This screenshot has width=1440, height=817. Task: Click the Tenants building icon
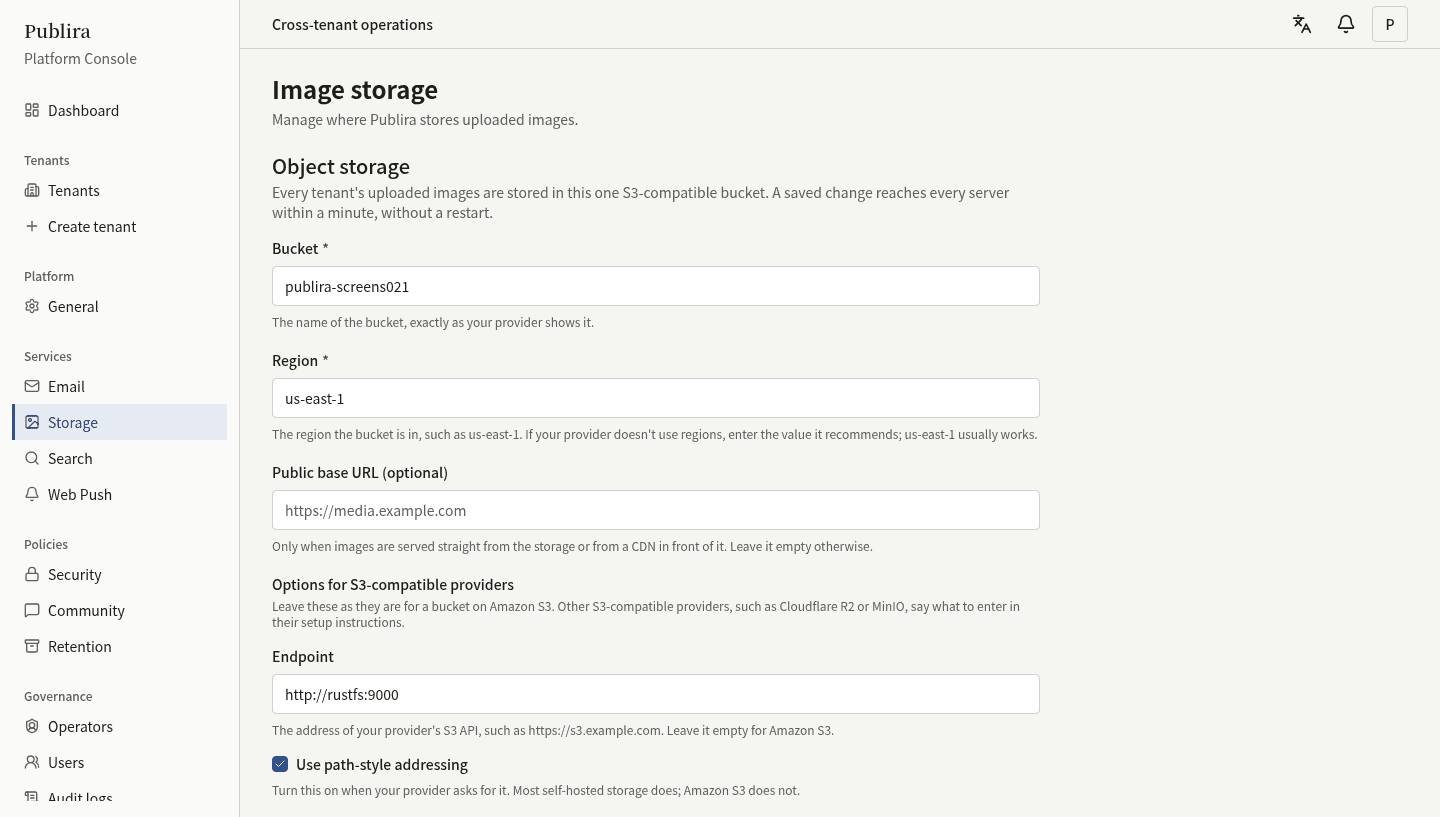[32, 190]
